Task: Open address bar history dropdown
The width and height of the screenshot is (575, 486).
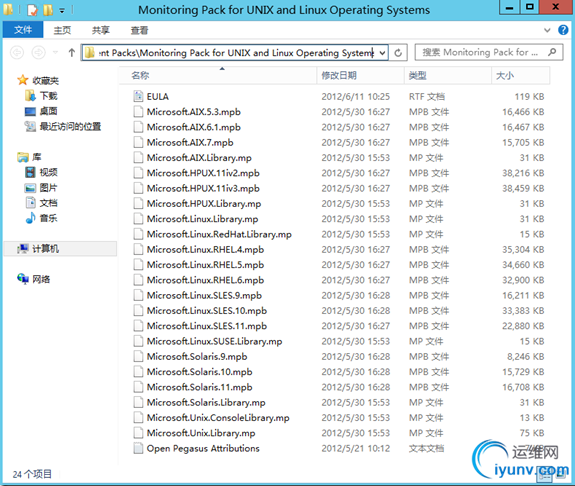Action: [382, 53]
